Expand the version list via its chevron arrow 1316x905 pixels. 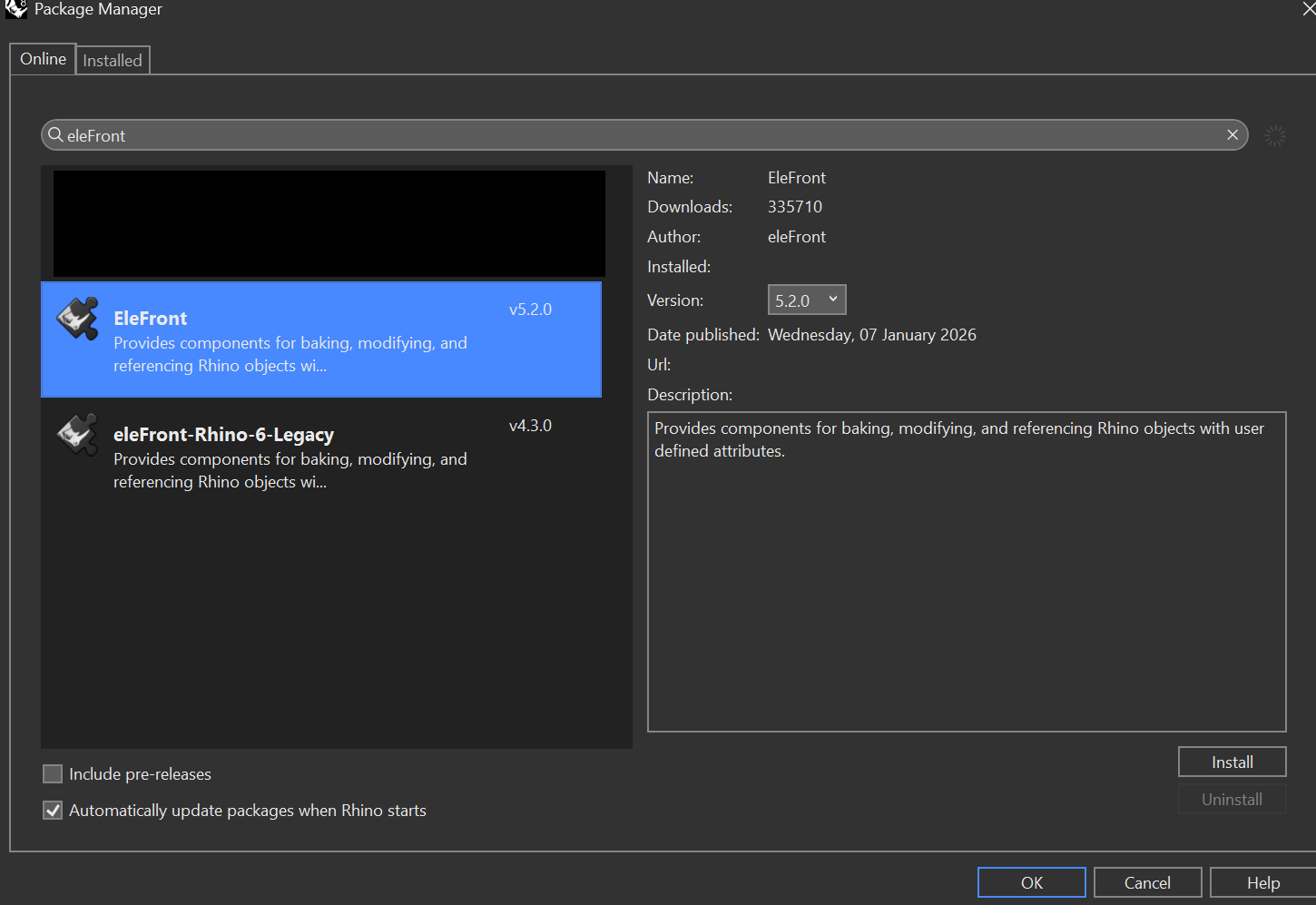coord(832,300)
